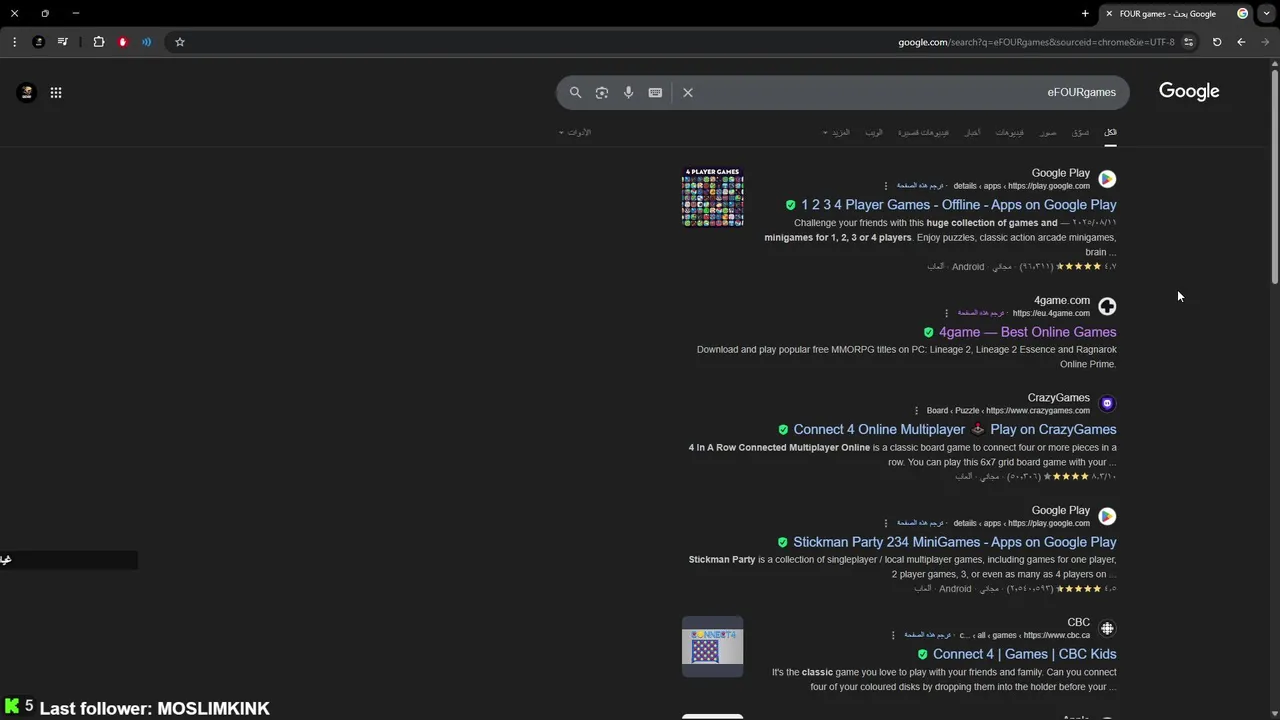
Task: Open the on-screen keyboard input tool
Action: (x=655, y=92)
